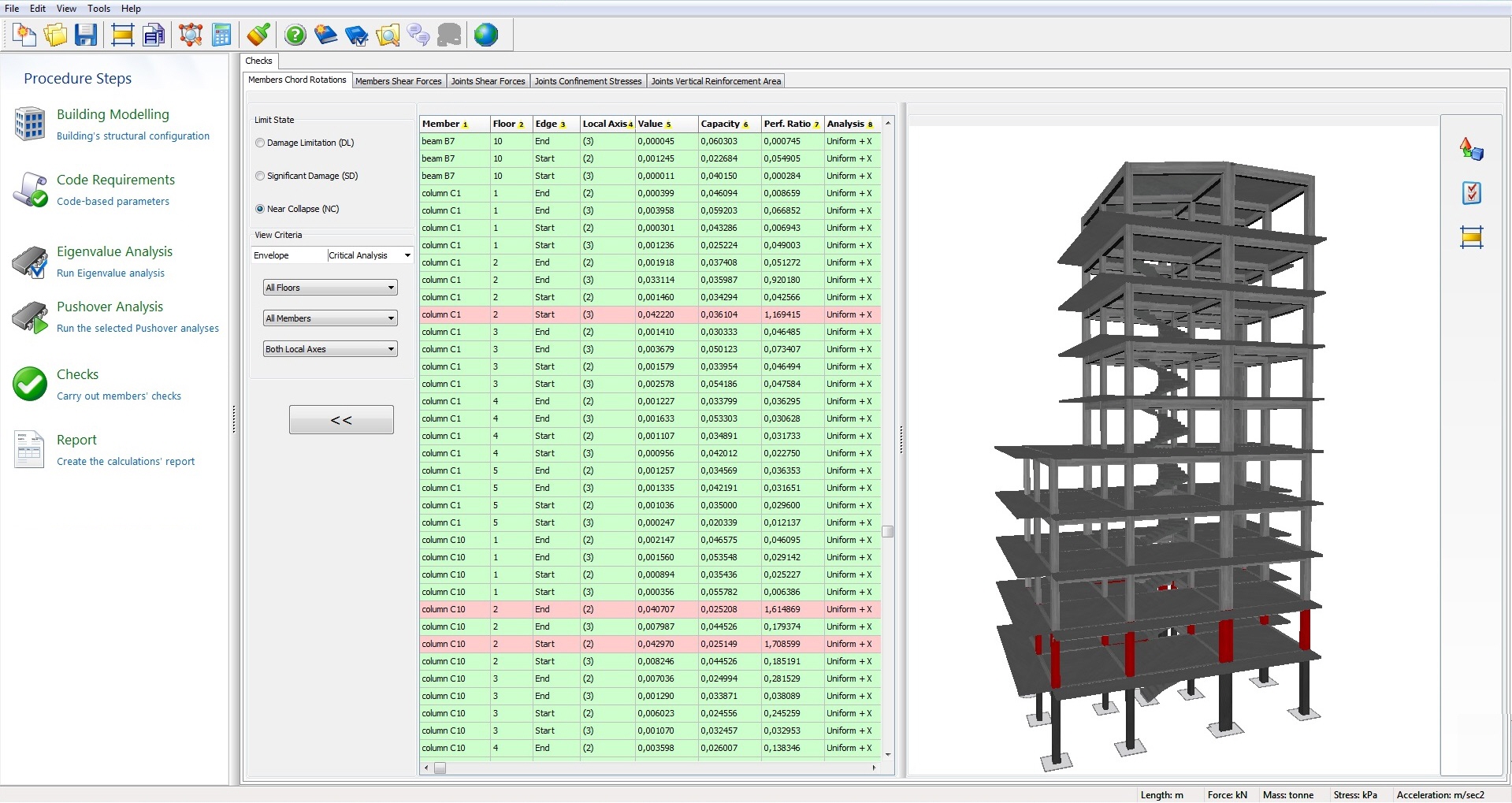
Task: Click the blue floppy disk save icon
Action: pos(86,35)
